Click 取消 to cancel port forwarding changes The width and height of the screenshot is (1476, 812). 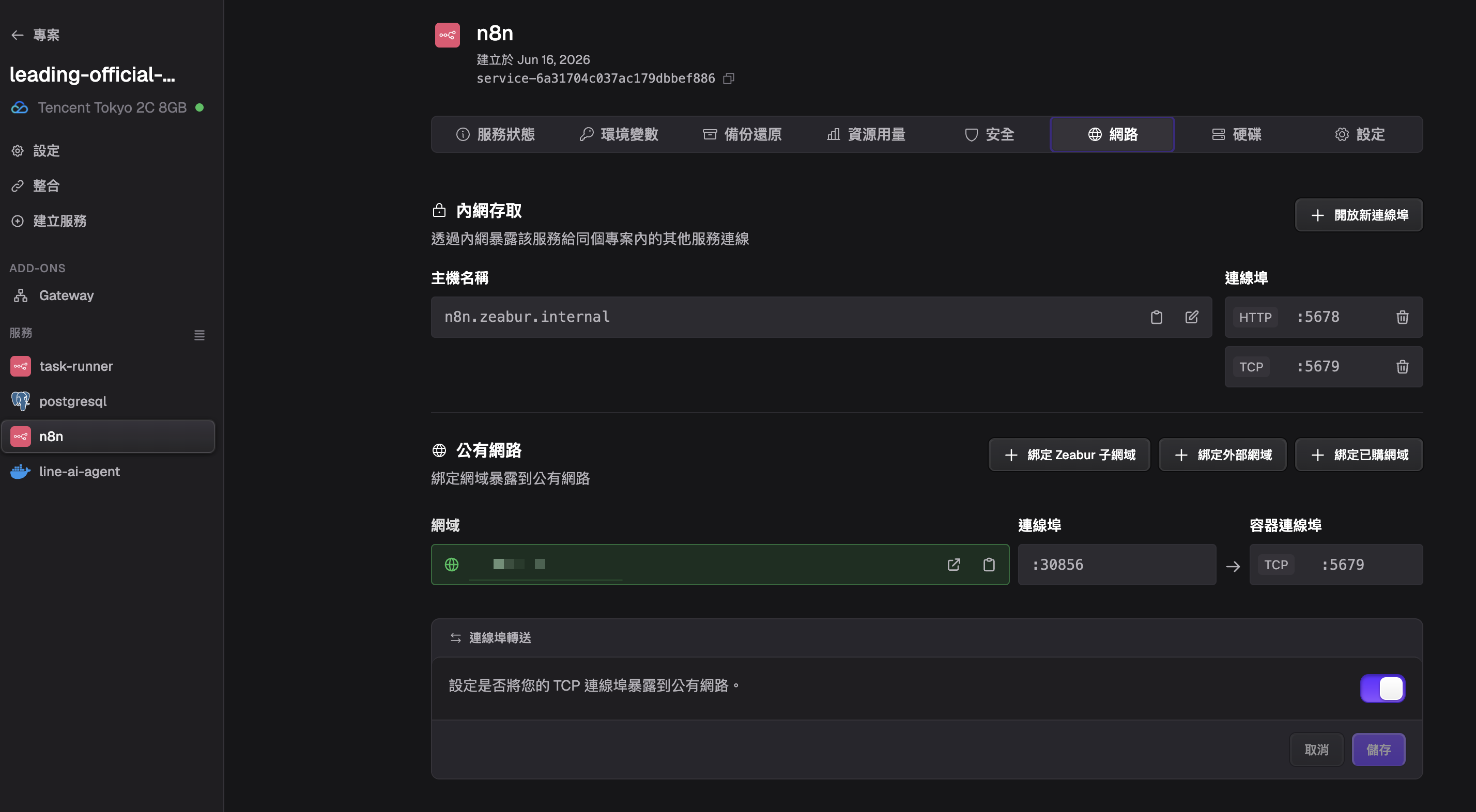[1316, 749]
